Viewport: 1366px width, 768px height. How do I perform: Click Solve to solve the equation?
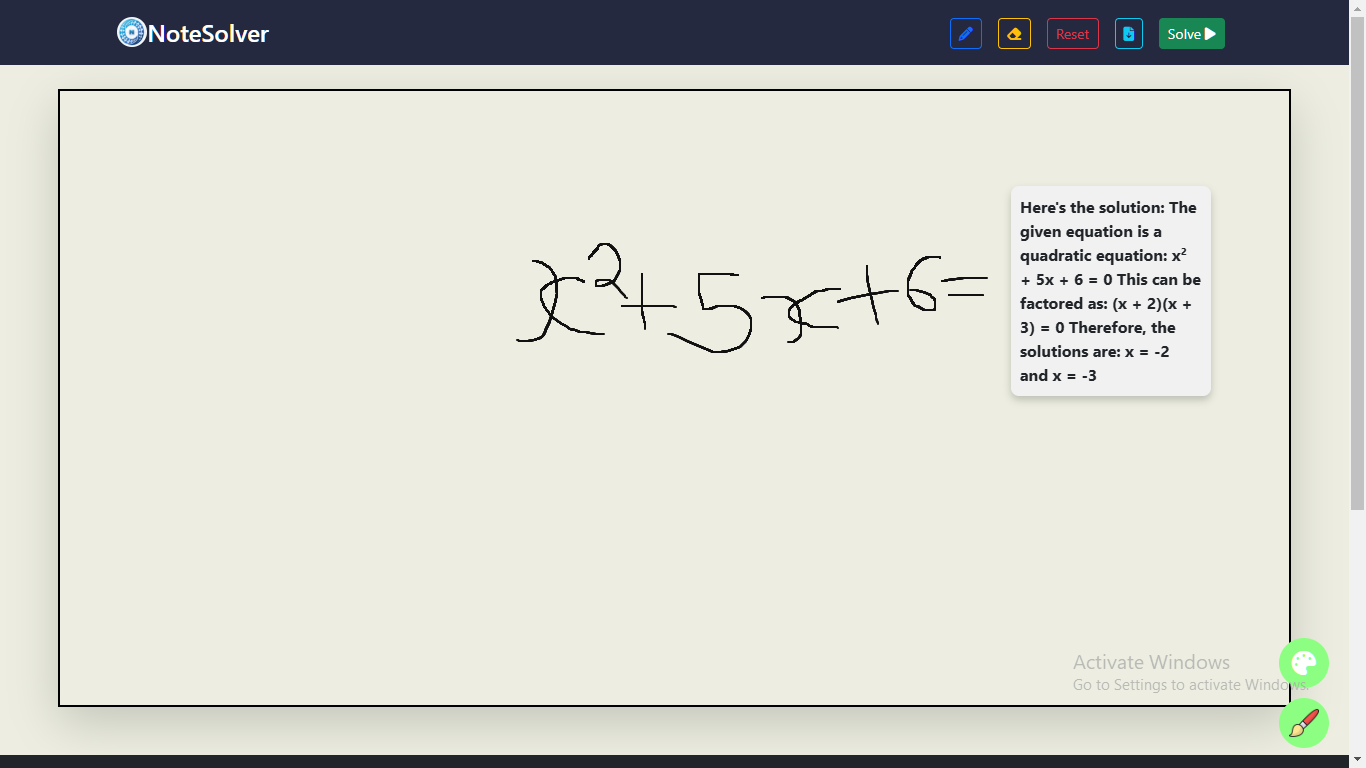[x=1191, y=33]
